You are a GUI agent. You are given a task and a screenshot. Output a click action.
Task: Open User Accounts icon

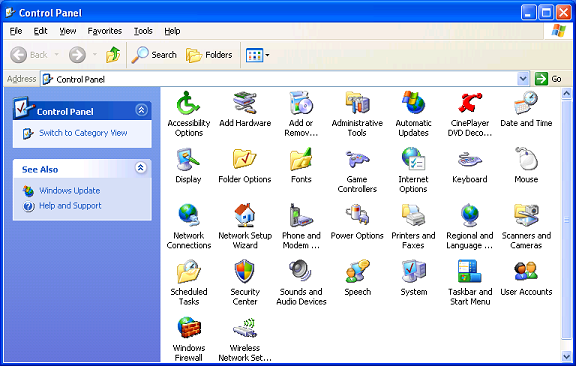coord(526,272)
